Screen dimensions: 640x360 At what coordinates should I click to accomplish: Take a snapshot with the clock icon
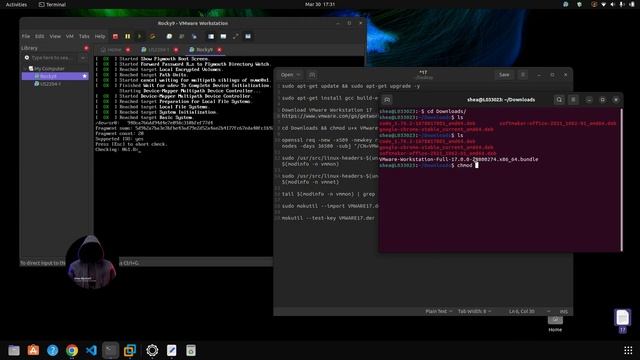coord(169,36)
